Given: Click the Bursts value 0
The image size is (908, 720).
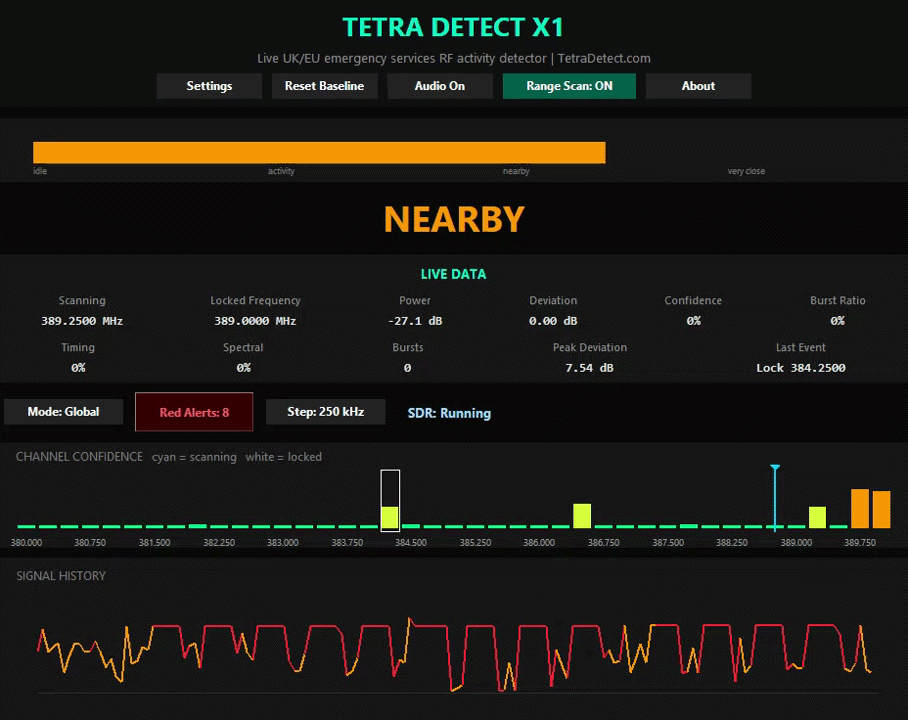Looking at the screenshot, I should coord(408,368).
